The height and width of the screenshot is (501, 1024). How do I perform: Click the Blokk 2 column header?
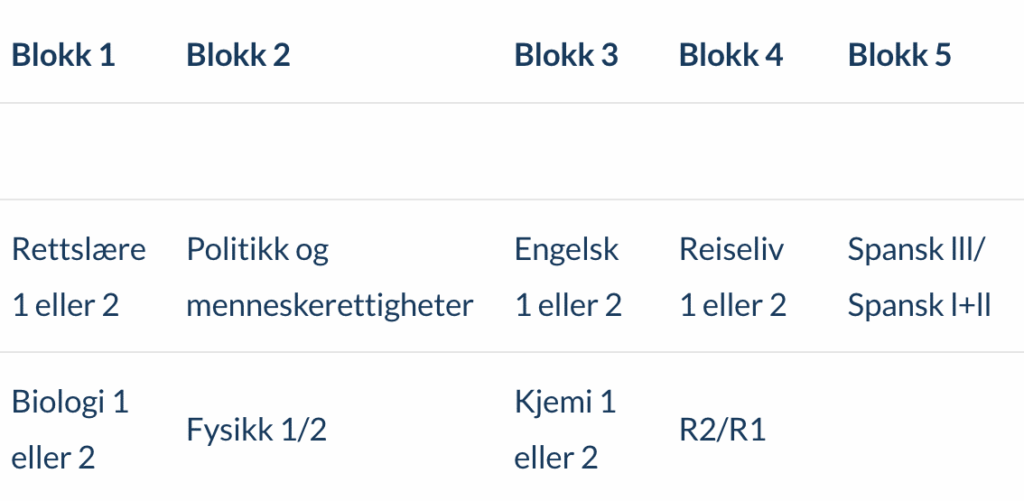238,55
